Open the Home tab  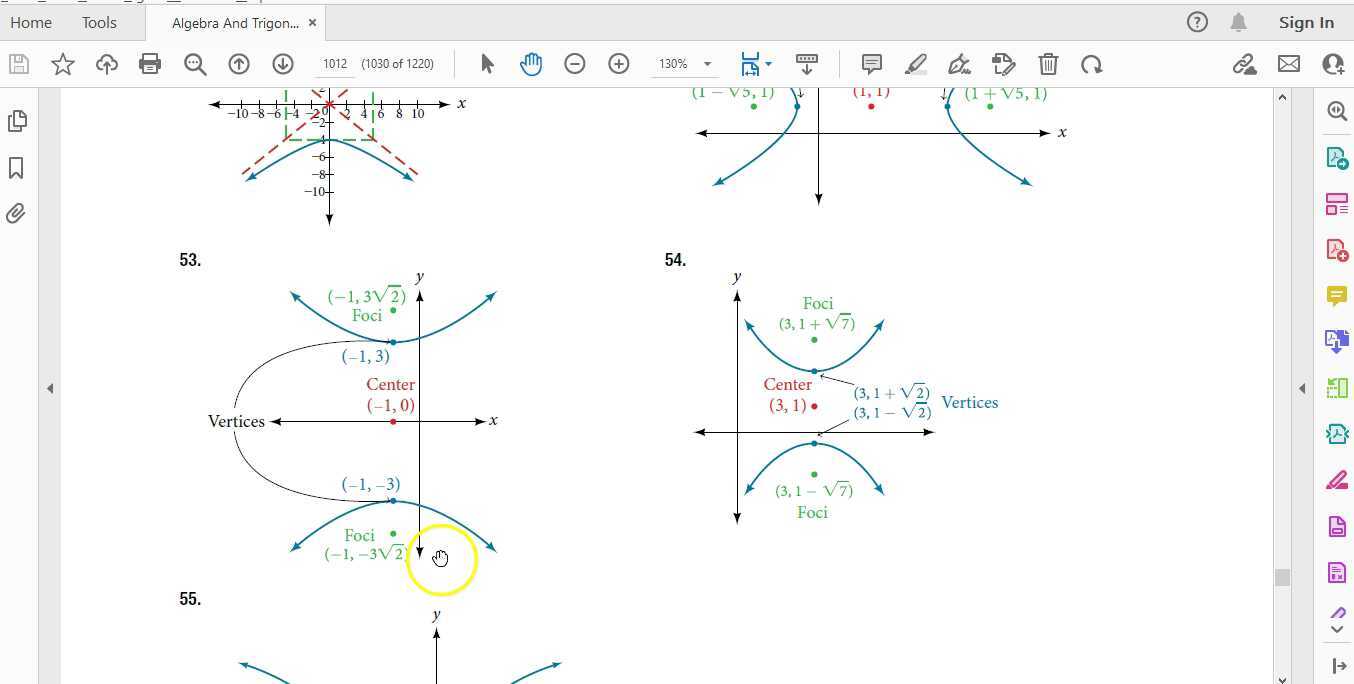[x=30, y=21]
